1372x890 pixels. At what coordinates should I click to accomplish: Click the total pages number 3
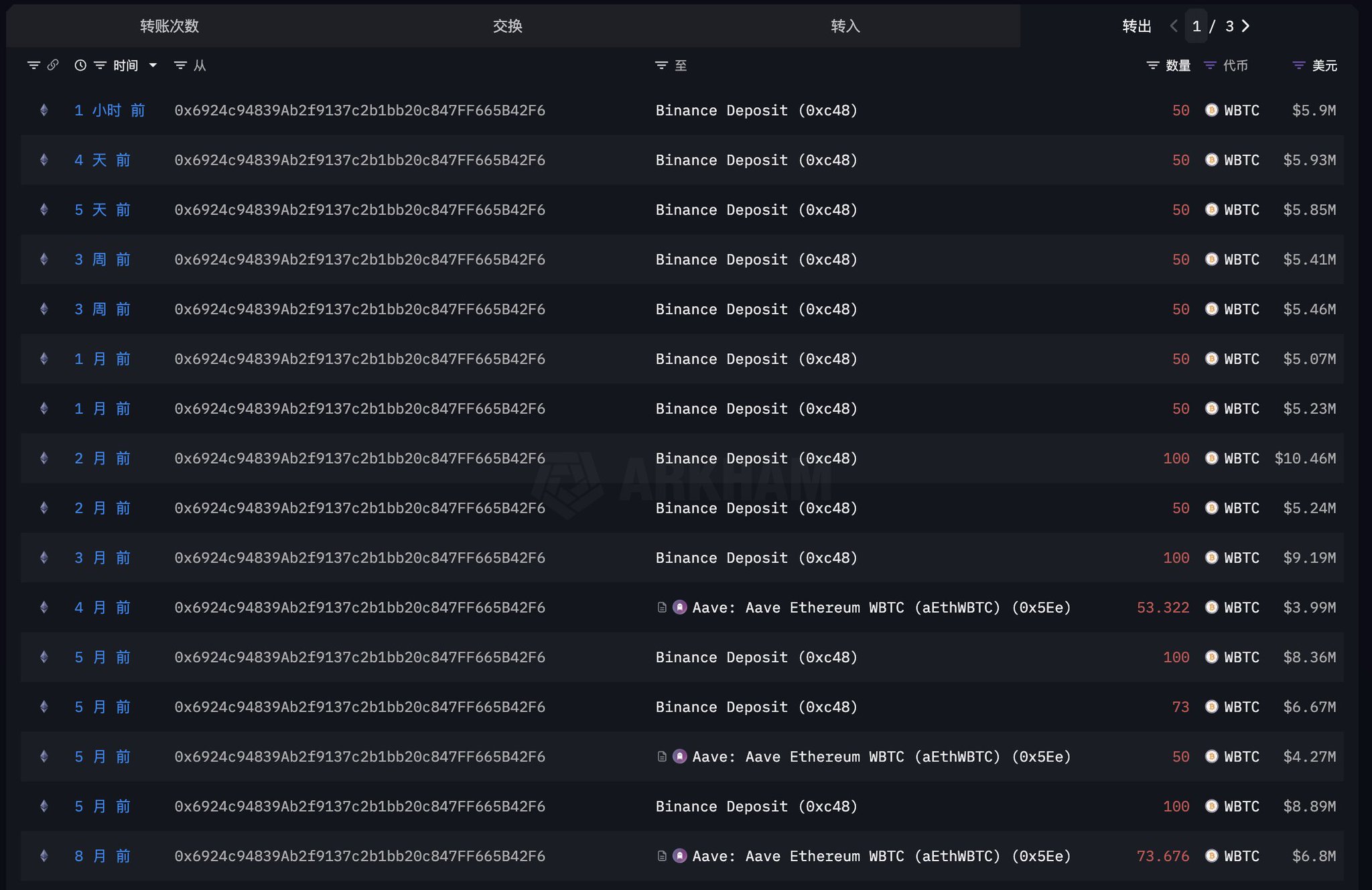[x=1229, y=26]
